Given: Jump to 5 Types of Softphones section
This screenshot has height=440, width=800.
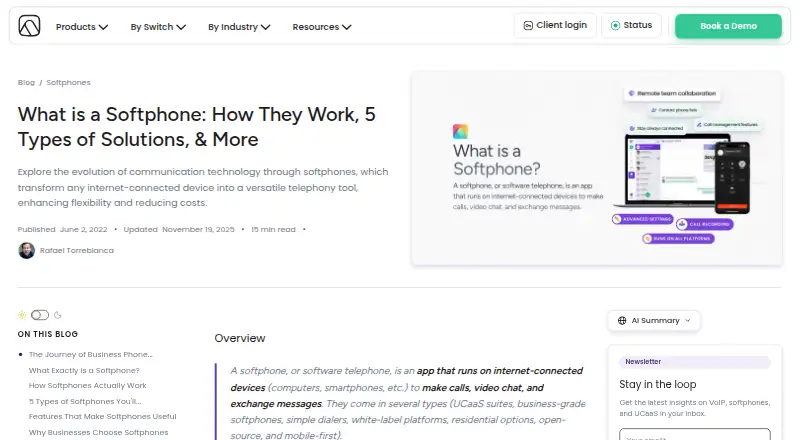Looking at the screenshot, I should (85, 401).
